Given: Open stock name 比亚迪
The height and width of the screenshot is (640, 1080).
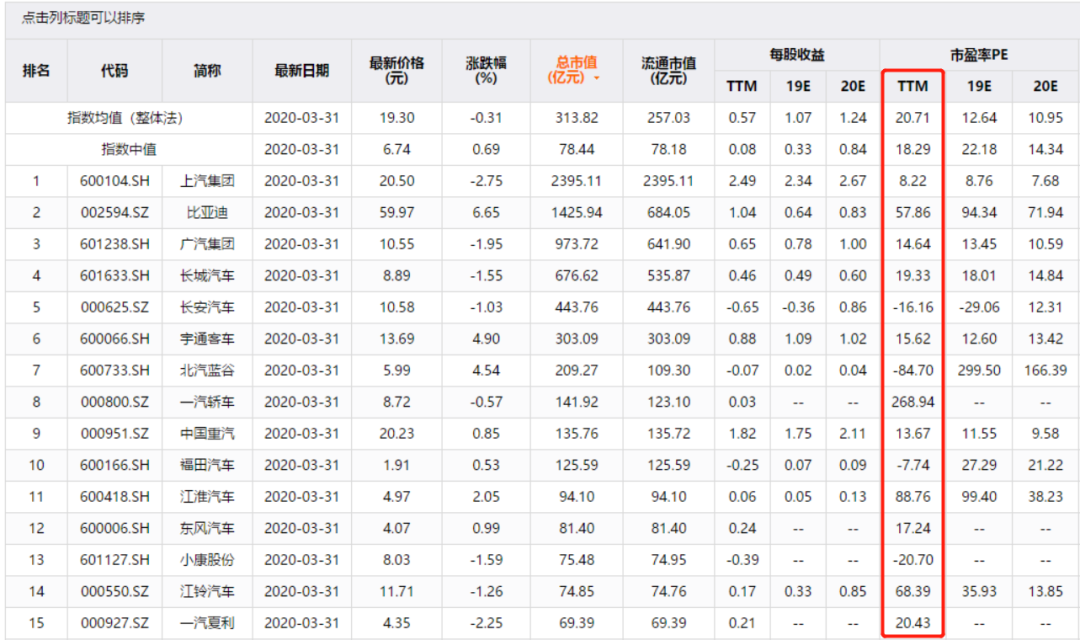Looking at the screenshot, I should pos(207,213).
